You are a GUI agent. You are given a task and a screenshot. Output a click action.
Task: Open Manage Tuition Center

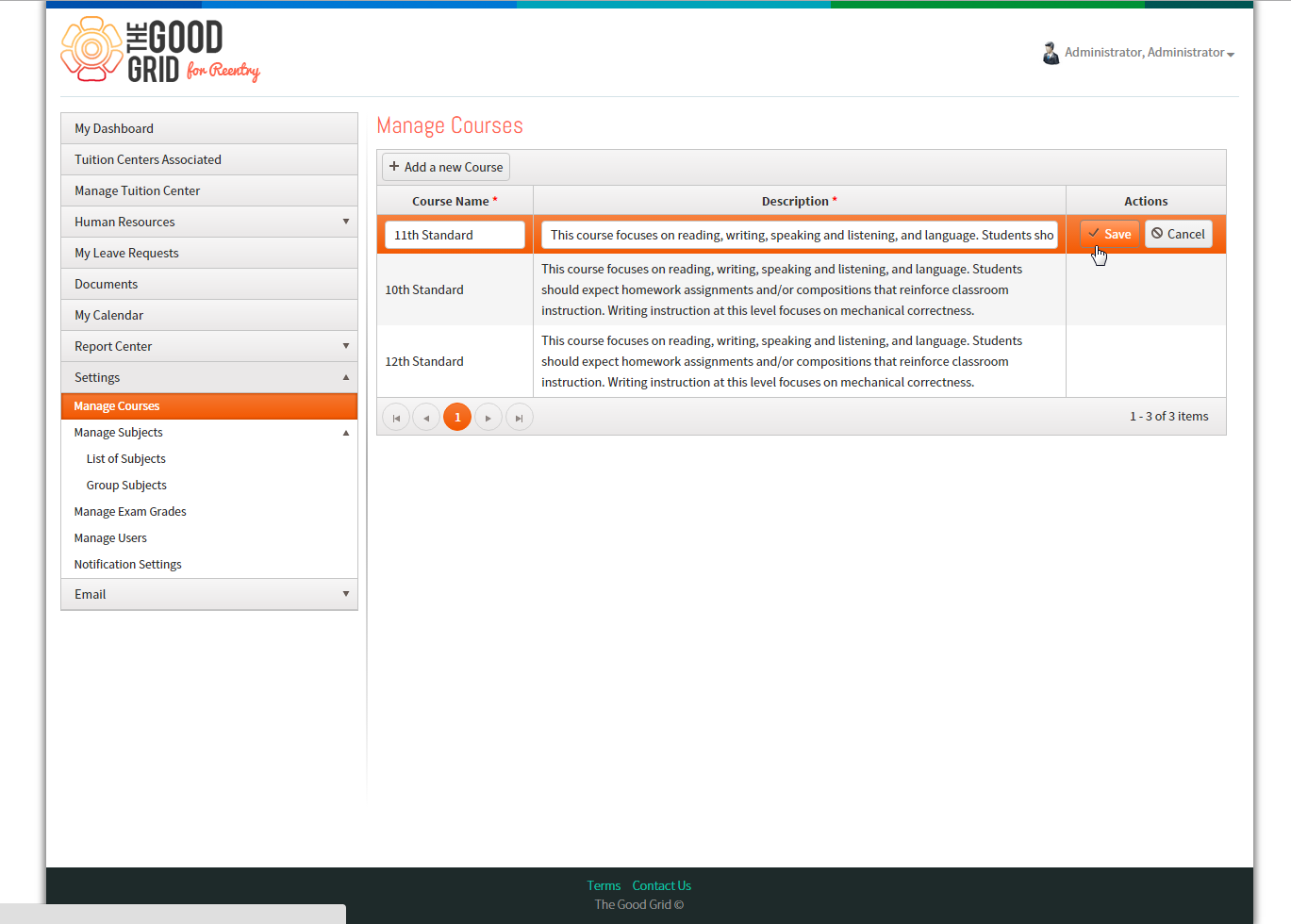209,190
